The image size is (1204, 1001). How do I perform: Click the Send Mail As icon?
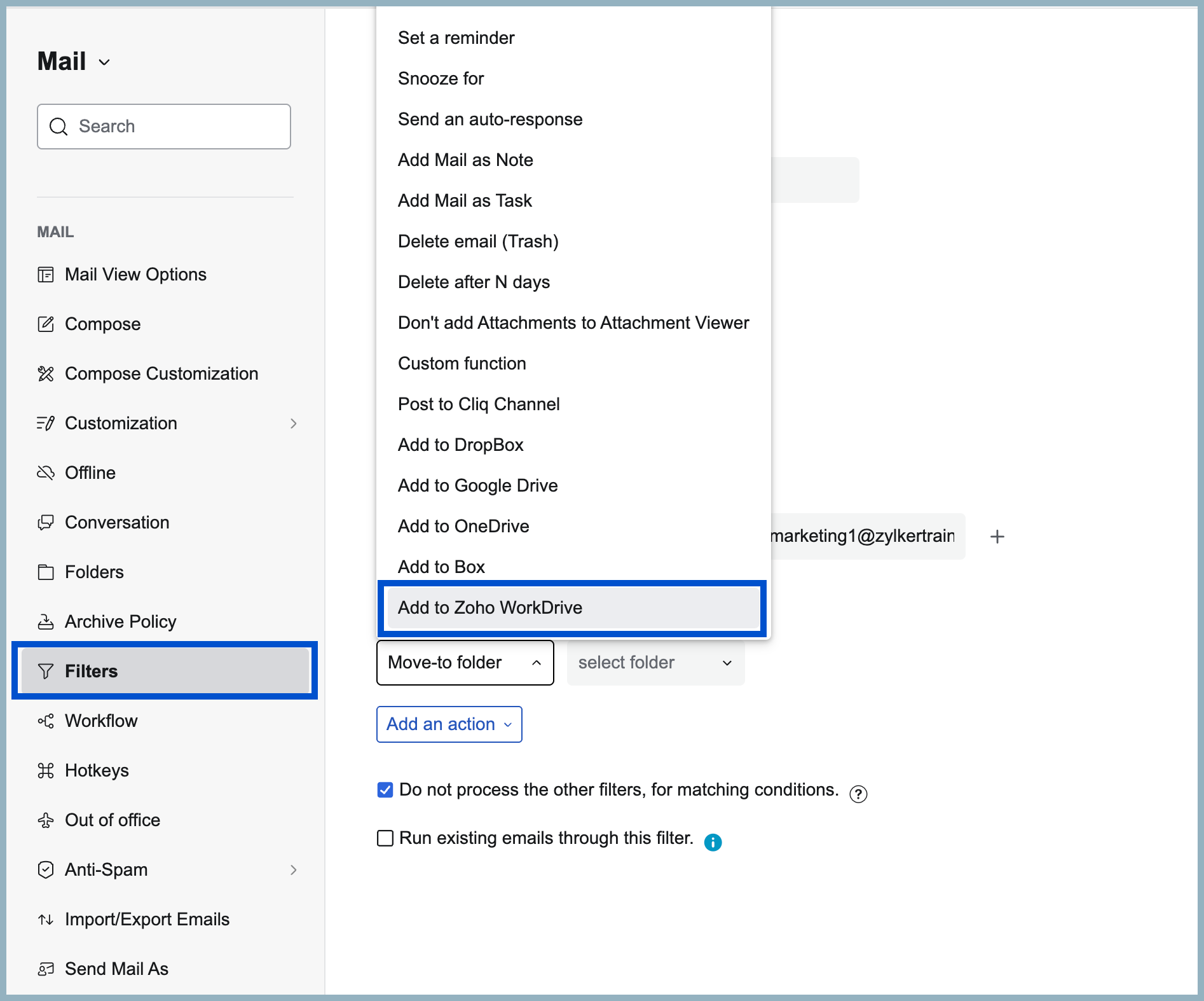coord(46,969)
